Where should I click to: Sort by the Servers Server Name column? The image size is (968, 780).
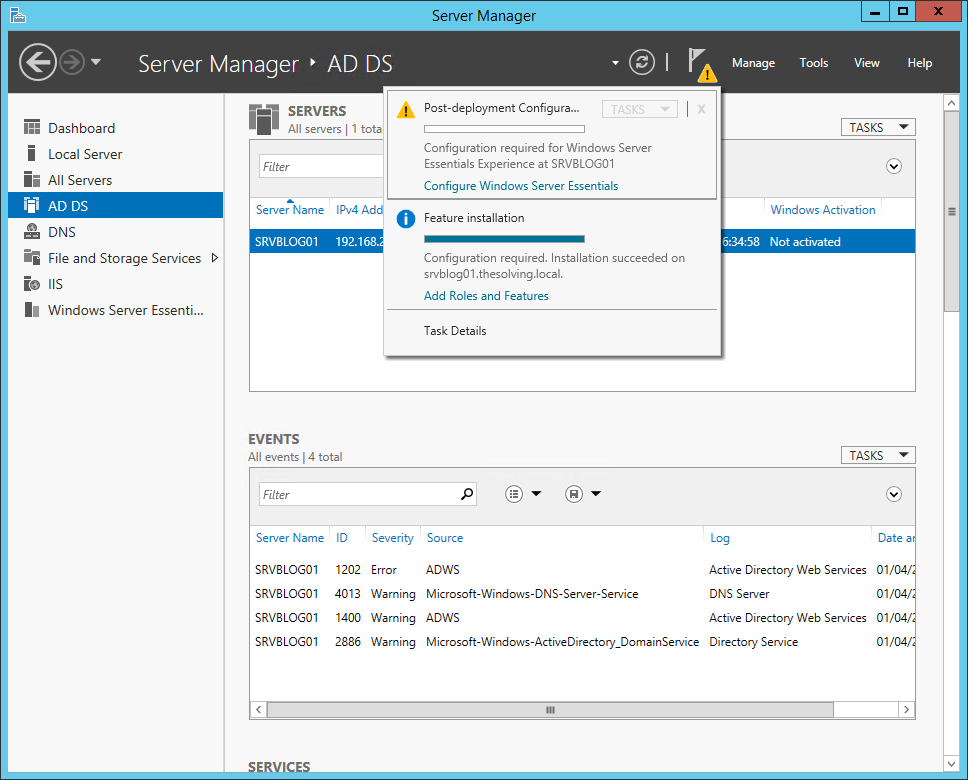coord(290,210)
